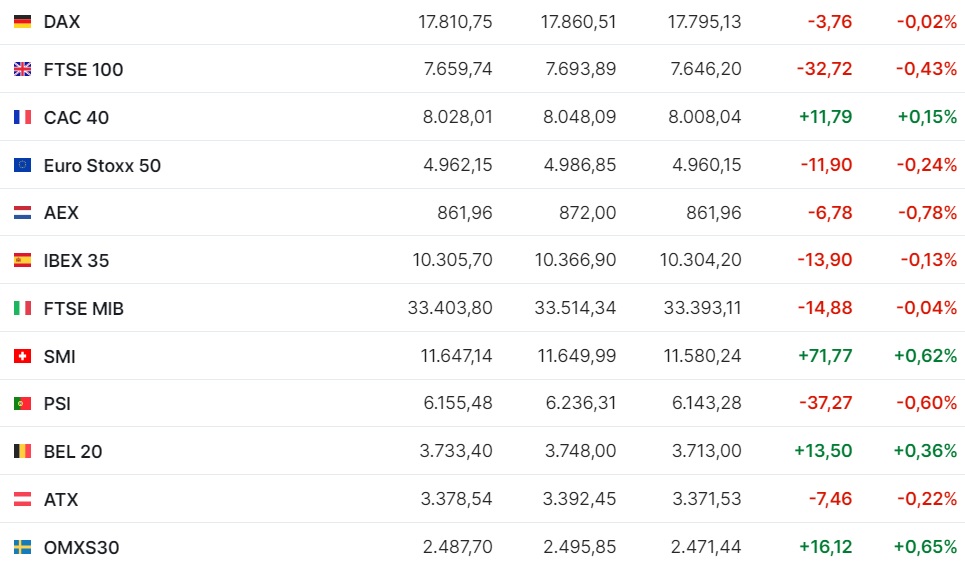965x561 pixels.
Task: Click the Swedish flag icon beside OMXS30
Action: (x=23, y=547)
